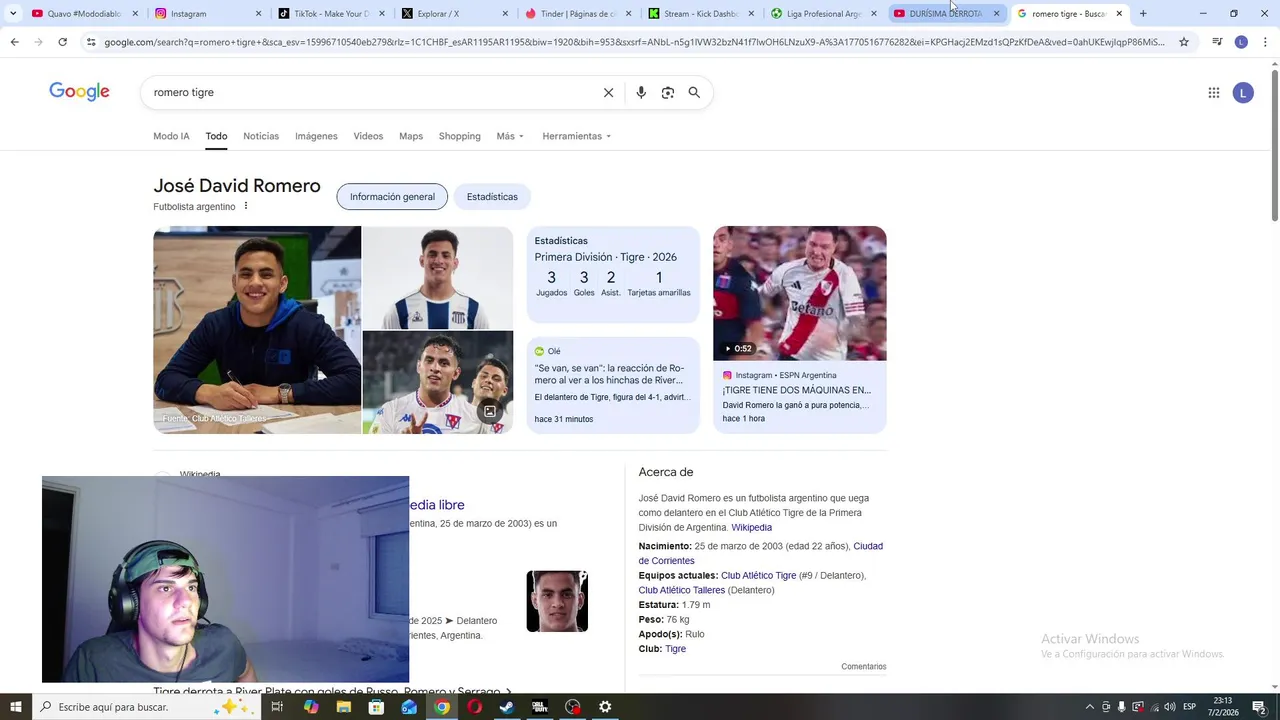Screen dimensions: 1280x720
Task: Open the Club Atlético Talleres team link
Action: point(681,590)
